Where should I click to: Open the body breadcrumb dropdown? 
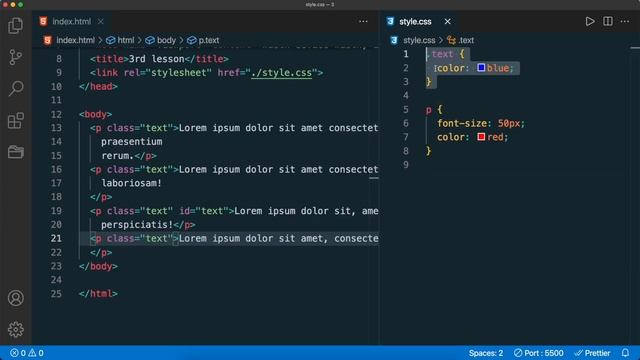(x=166, y=40)
